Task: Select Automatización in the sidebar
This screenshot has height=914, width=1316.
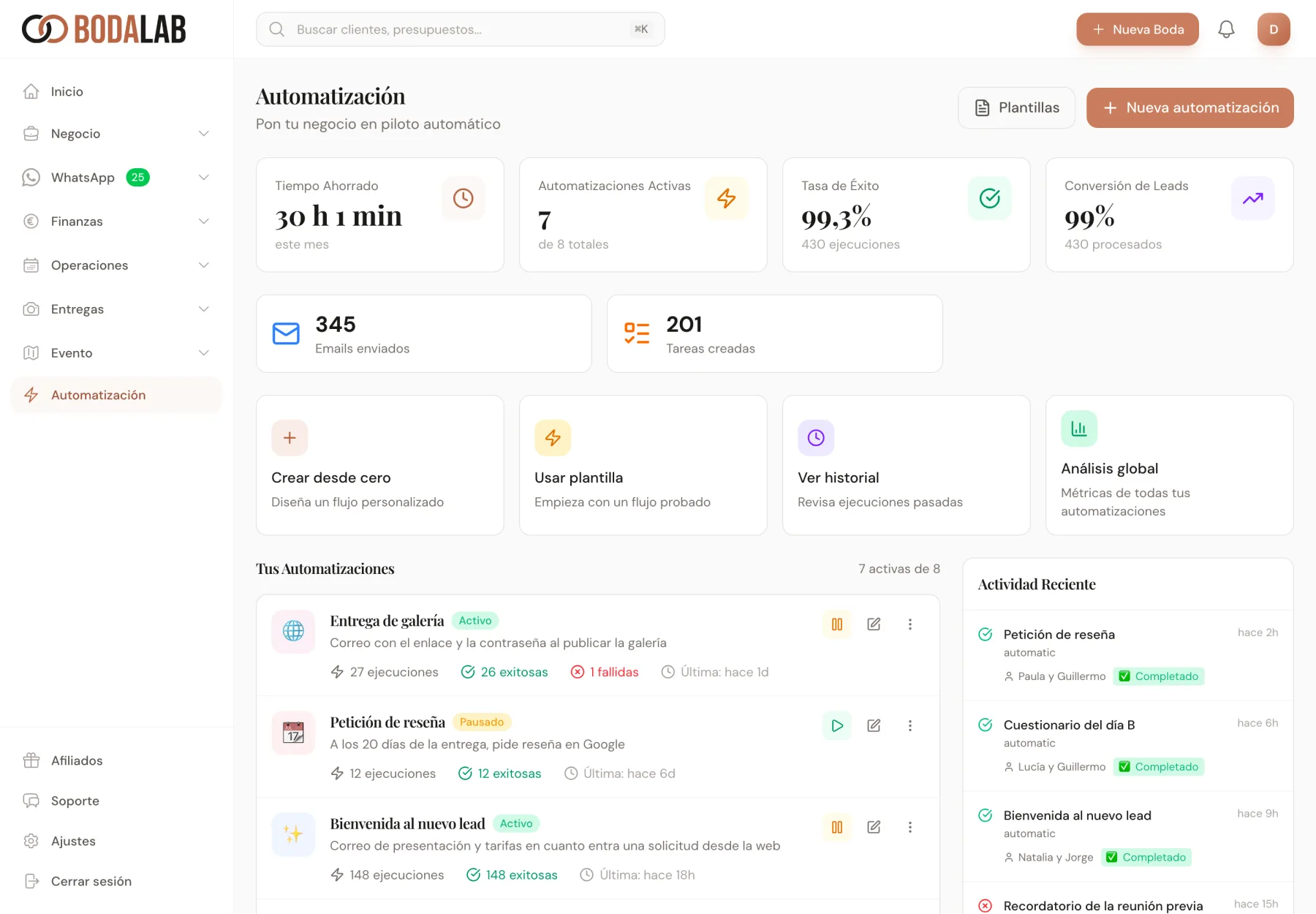Action: pos(117,395)
